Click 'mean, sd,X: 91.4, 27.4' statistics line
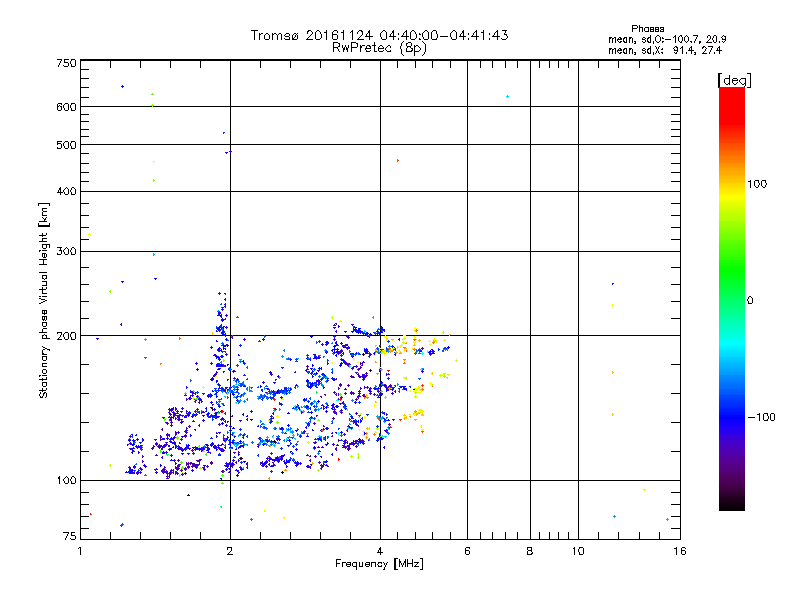This screenshot has height=600, width=800. pyautogui.click(x=665, y=51)
